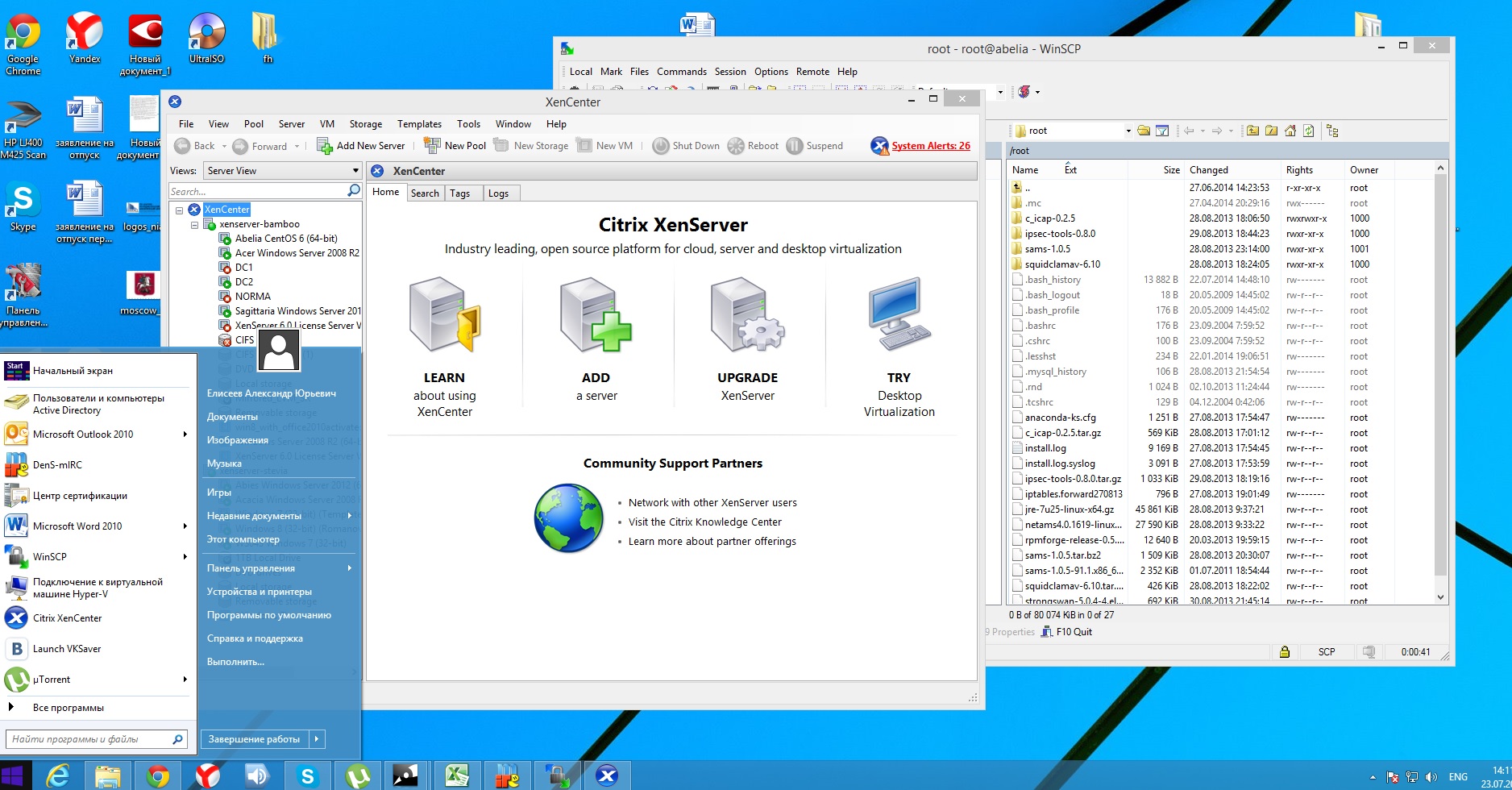Click F10 Quit in WinSCP
Screen dimensions: 1512x790
[1066, 632]
